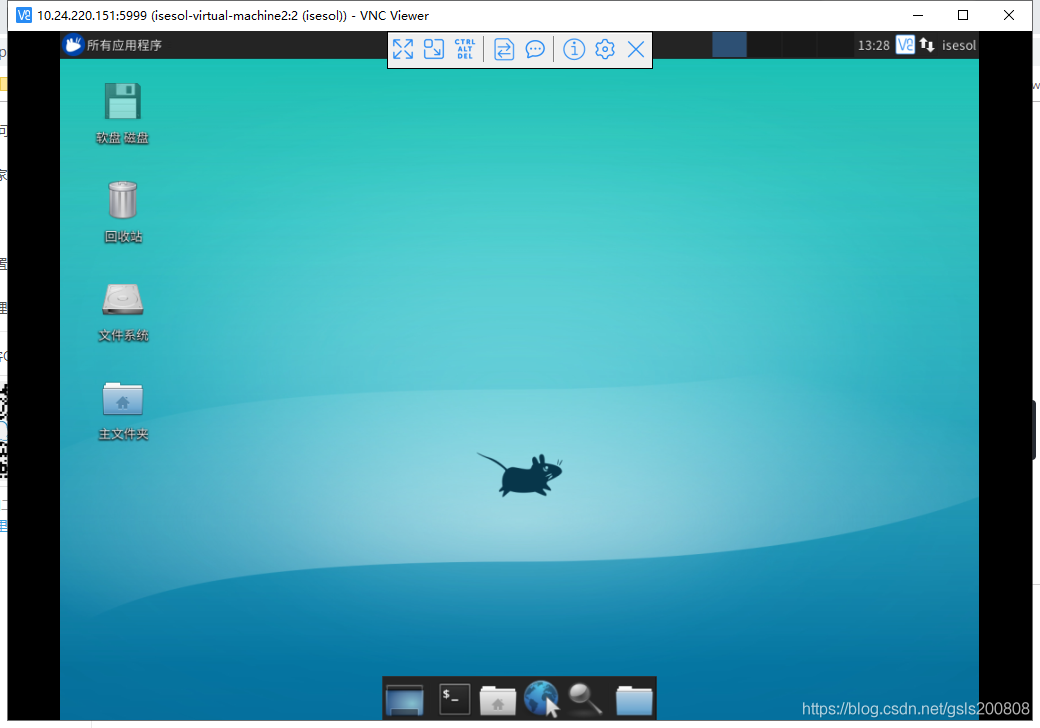Open VNC Viewer properties gear

pos(605,49)
